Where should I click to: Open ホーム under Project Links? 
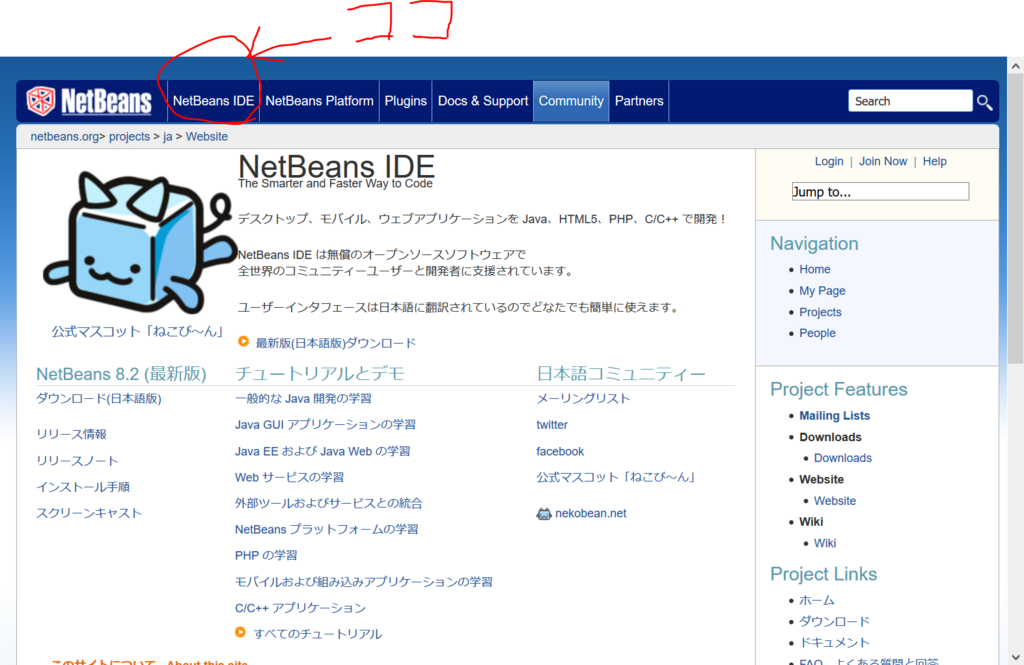pos(817,600)
